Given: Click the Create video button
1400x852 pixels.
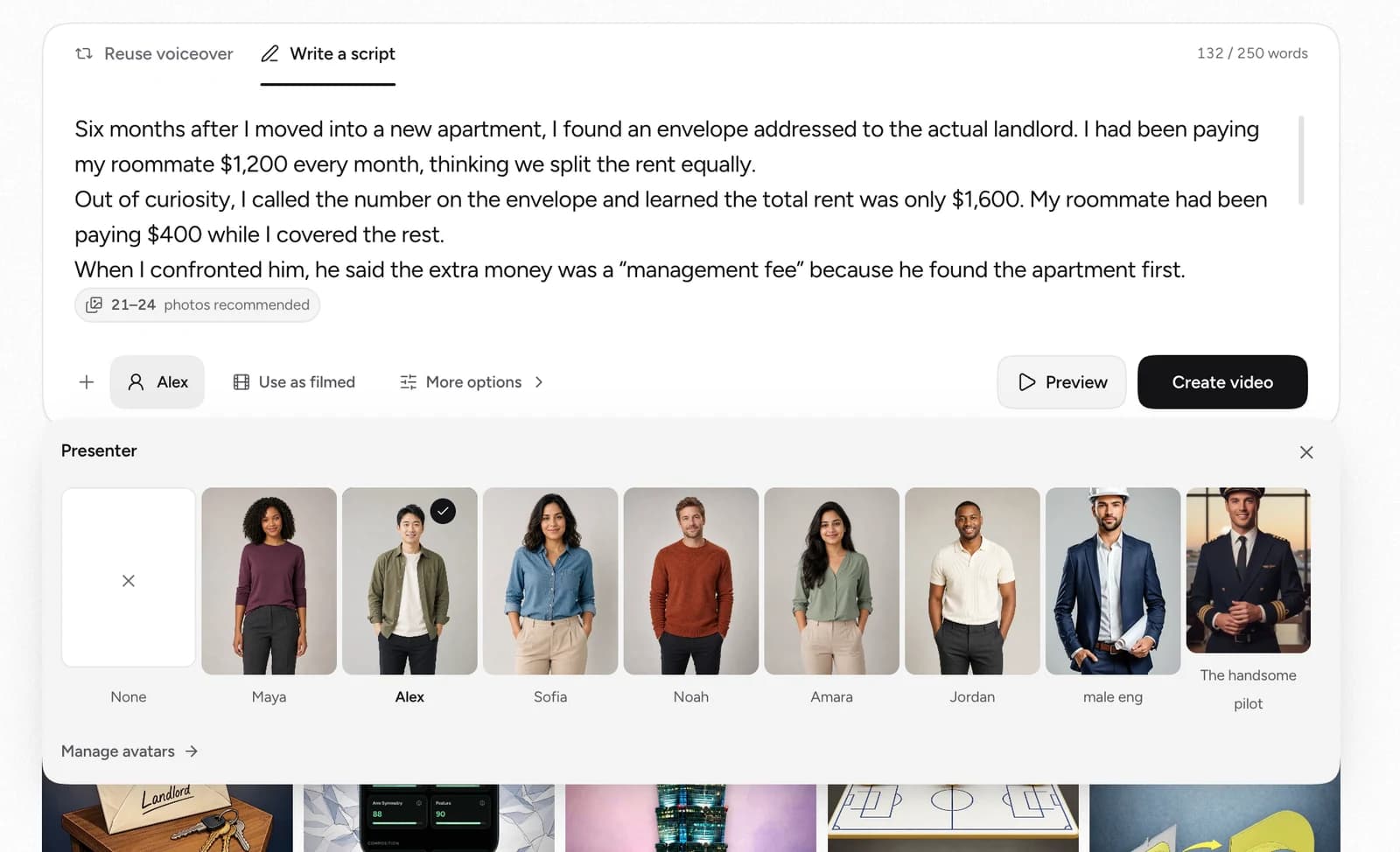Looking at the screenshot, I should 1222,382.
